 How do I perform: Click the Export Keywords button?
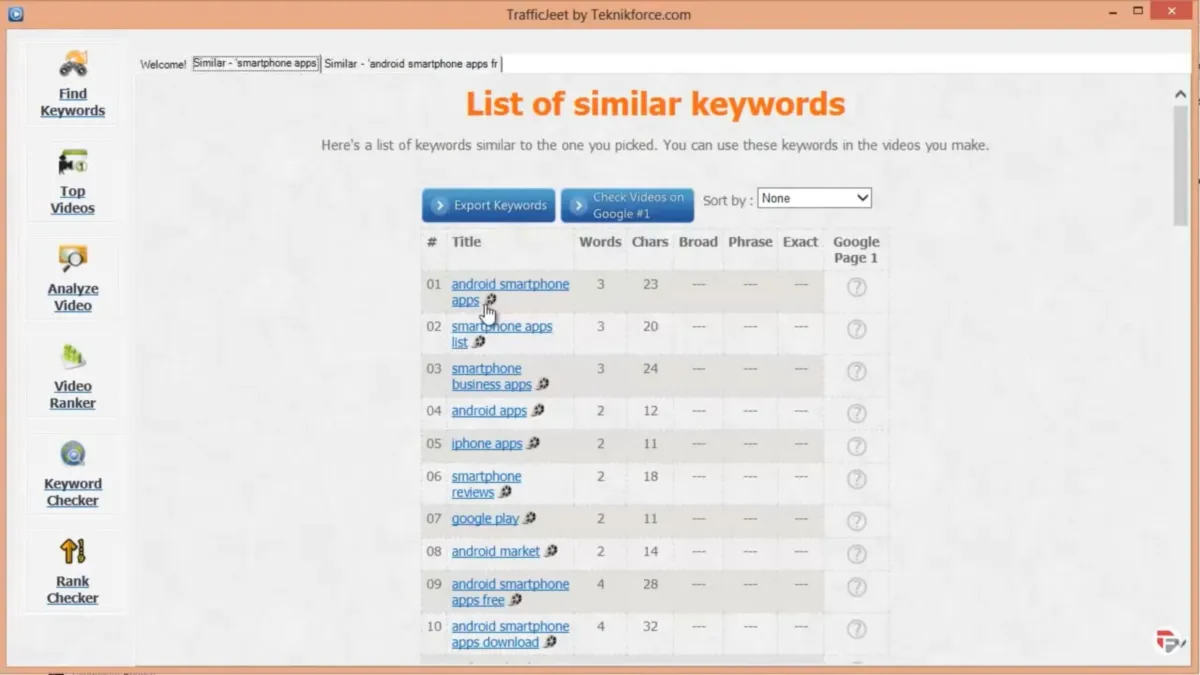488,205
